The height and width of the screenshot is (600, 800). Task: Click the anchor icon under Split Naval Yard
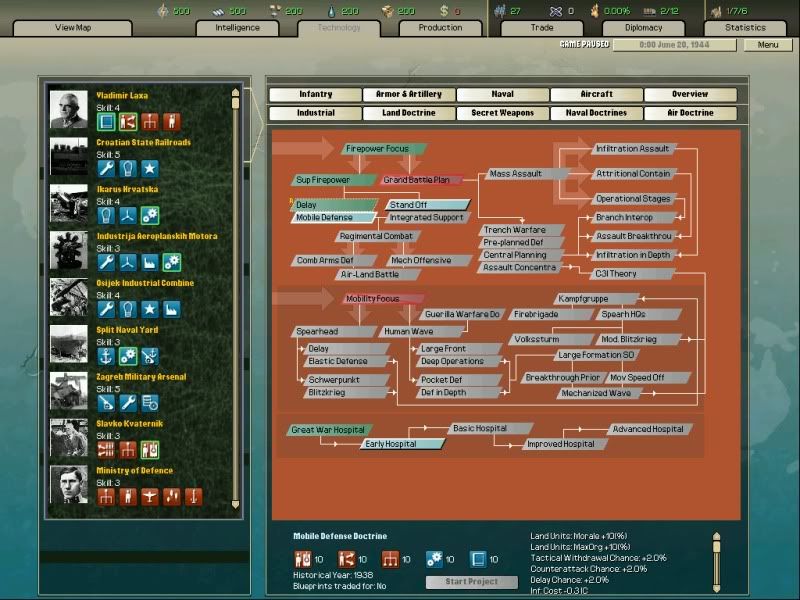[106, 356]
